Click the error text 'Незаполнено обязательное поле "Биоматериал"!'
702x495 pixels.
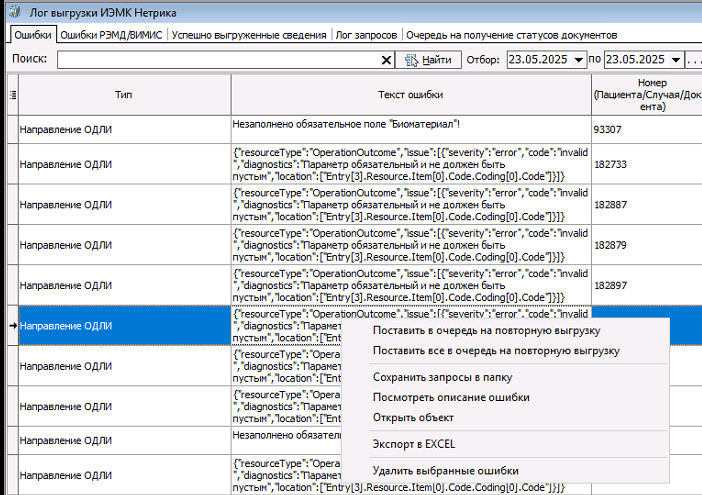pyautogui.click(x=346, y=124)
